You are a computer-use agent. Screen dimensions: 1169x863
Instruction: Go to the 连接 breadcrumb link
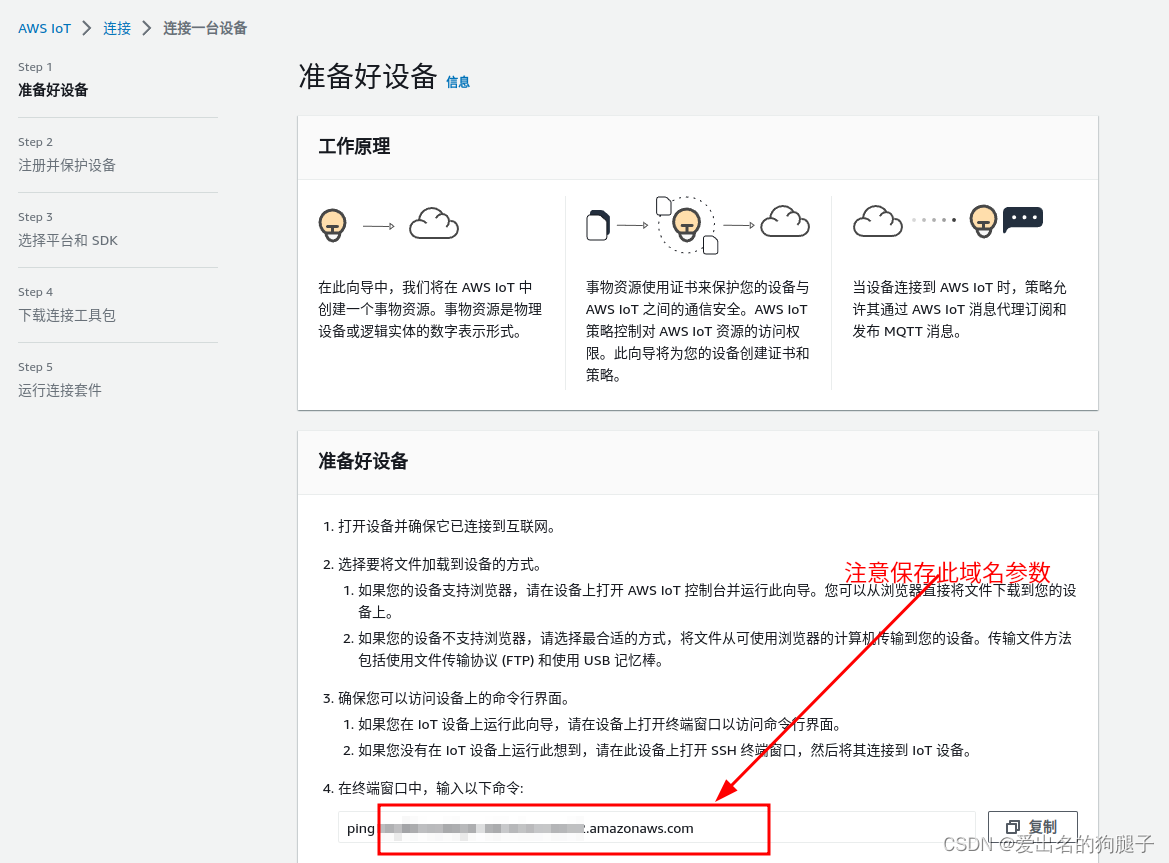point(117,28)
